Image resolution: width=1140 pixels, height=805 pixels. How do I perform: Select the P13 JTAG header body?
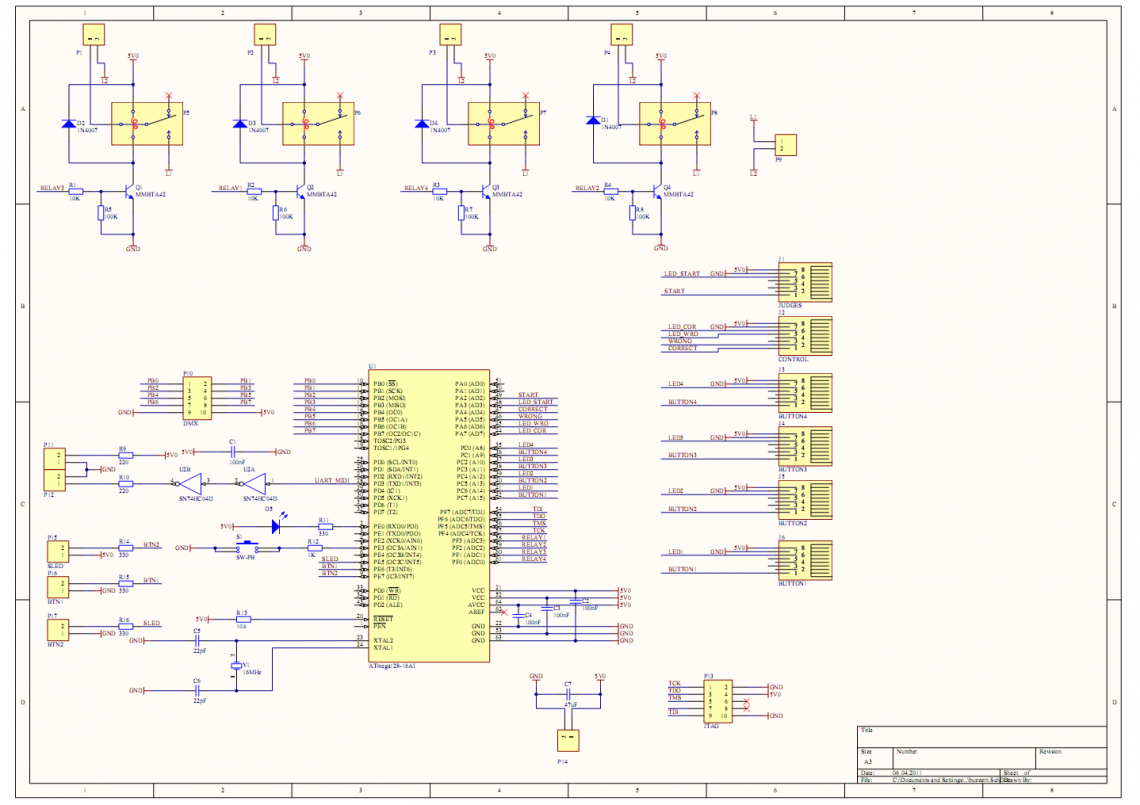point(718,701)
